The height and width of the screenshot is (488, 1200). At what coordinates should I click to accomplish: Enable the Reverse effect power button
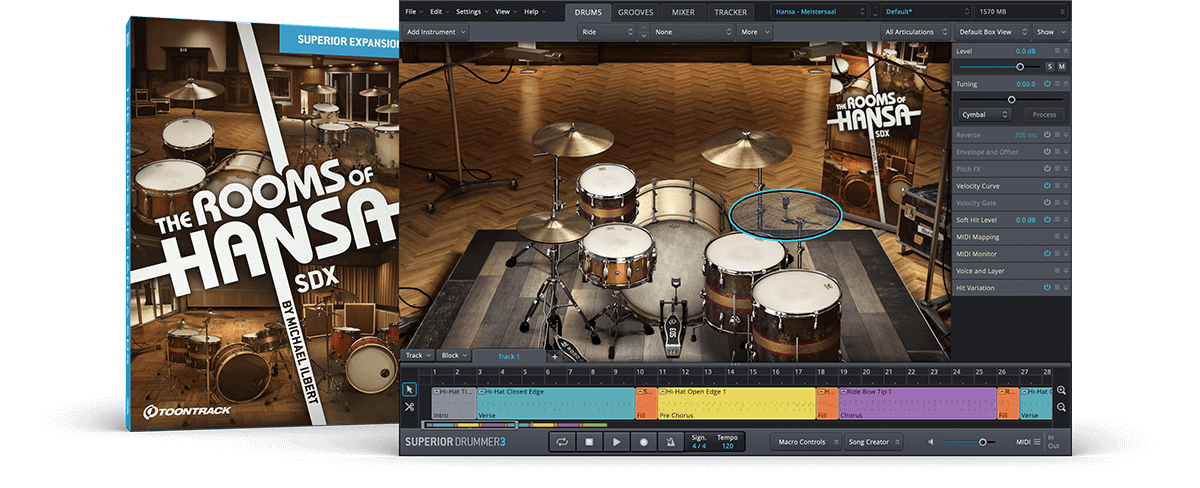[x=1047, y=135]
